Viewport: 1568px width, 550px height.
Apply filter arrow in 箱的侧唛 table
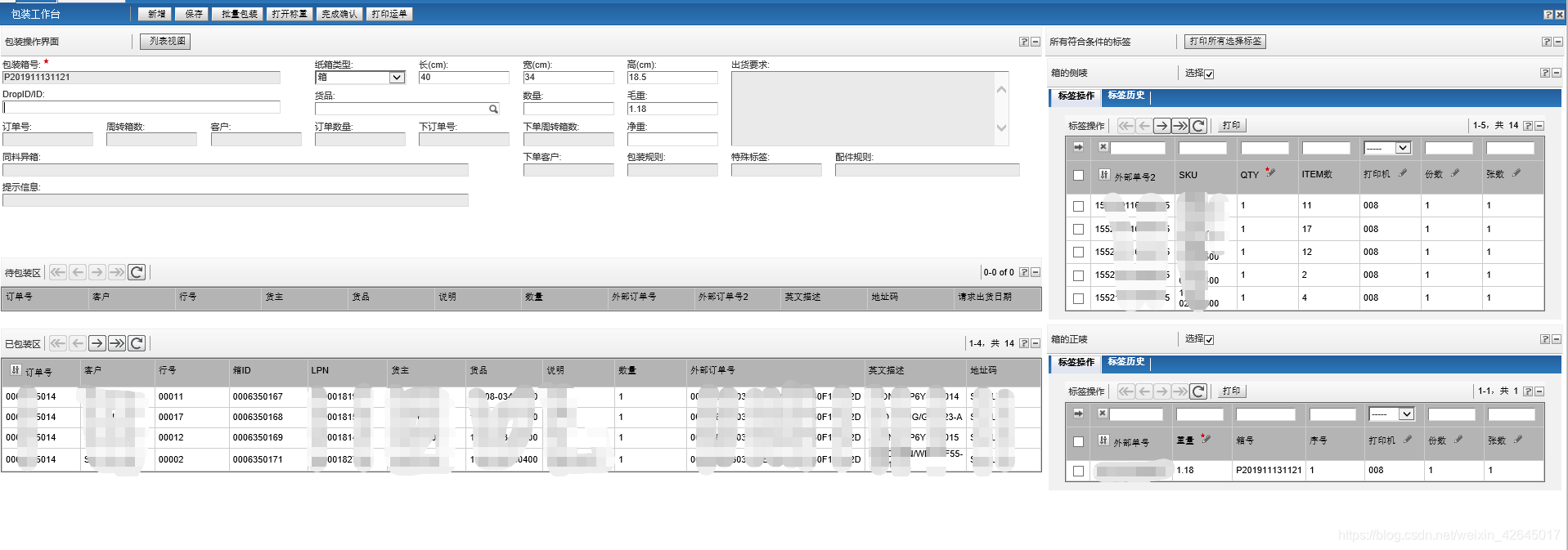point(1078,147)
